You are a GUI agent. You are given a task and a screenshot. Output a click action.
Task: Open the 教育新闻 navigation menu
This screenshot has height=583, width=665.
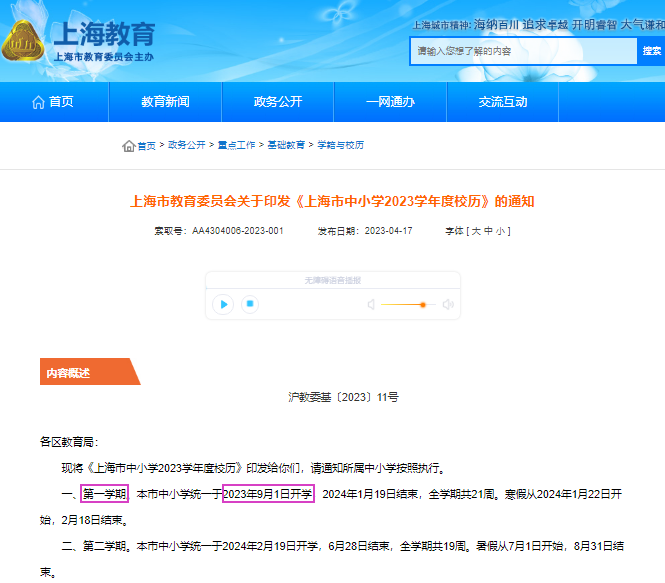165,102
